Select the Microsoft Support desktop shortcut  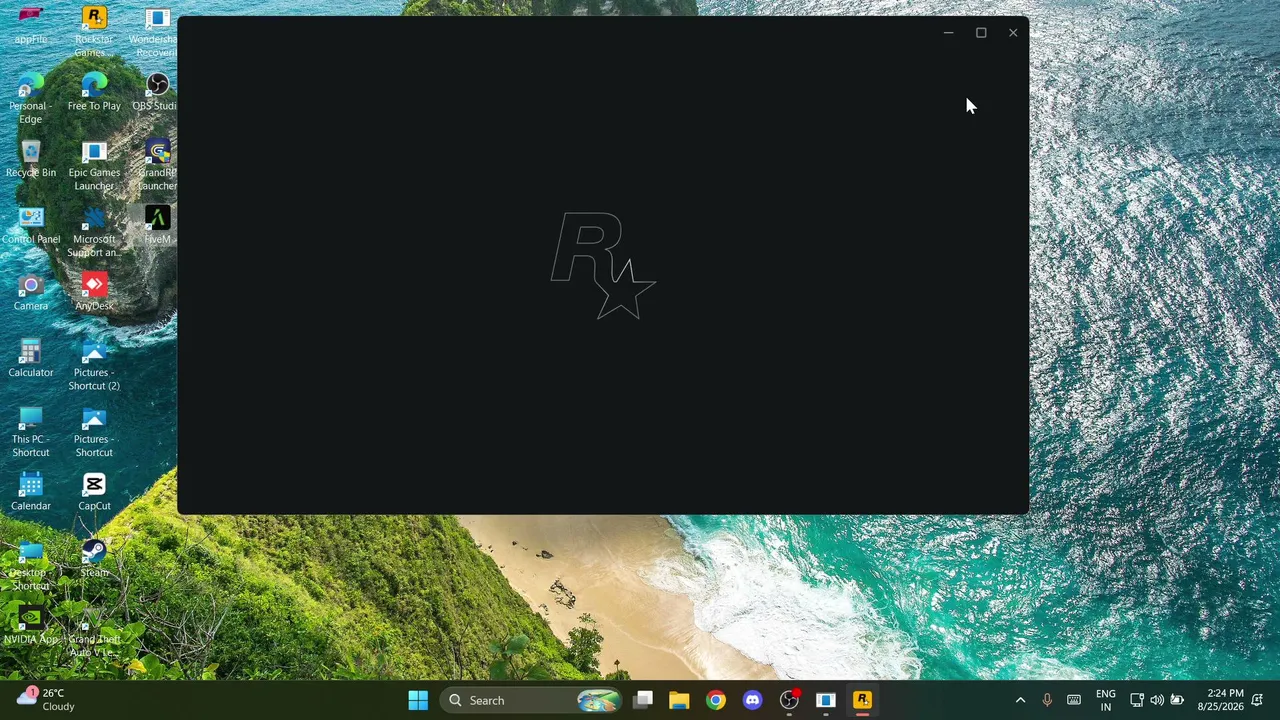pos(94,232)
